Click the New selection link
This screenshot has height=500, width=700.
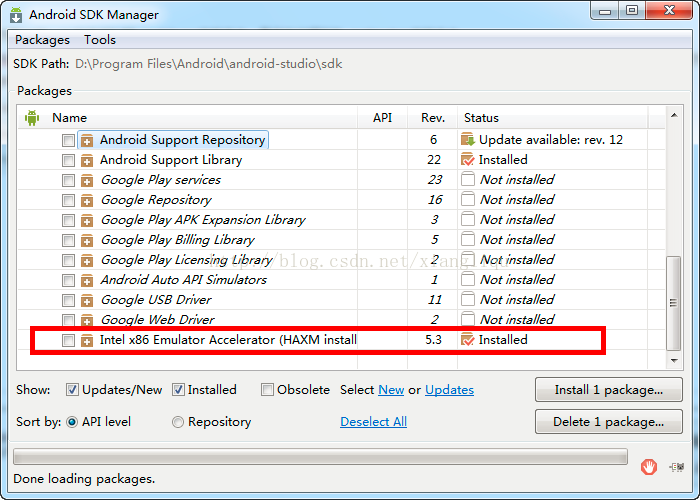pyautogui.click(x=391, y=390)
